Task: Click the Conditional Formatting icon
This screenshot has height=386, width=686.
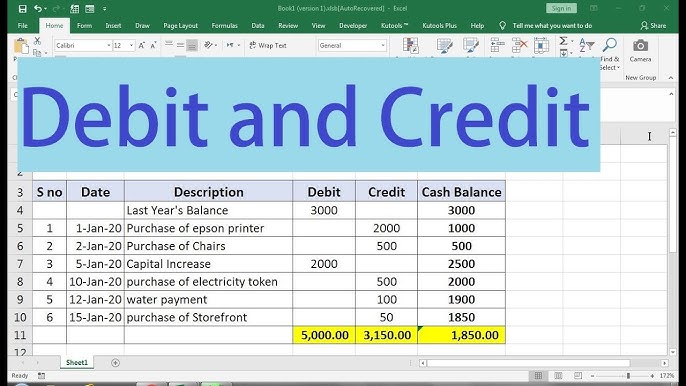Action: 411,46
